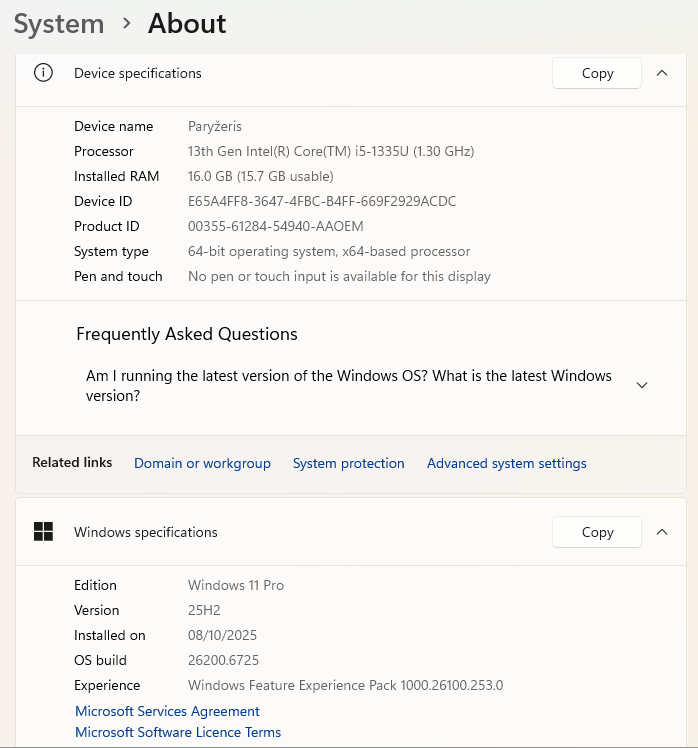Select Product ID value 00355-61284-54940-AAOEM
The width and height of the screenshot is (698, 748).
[x=276, y=226]
